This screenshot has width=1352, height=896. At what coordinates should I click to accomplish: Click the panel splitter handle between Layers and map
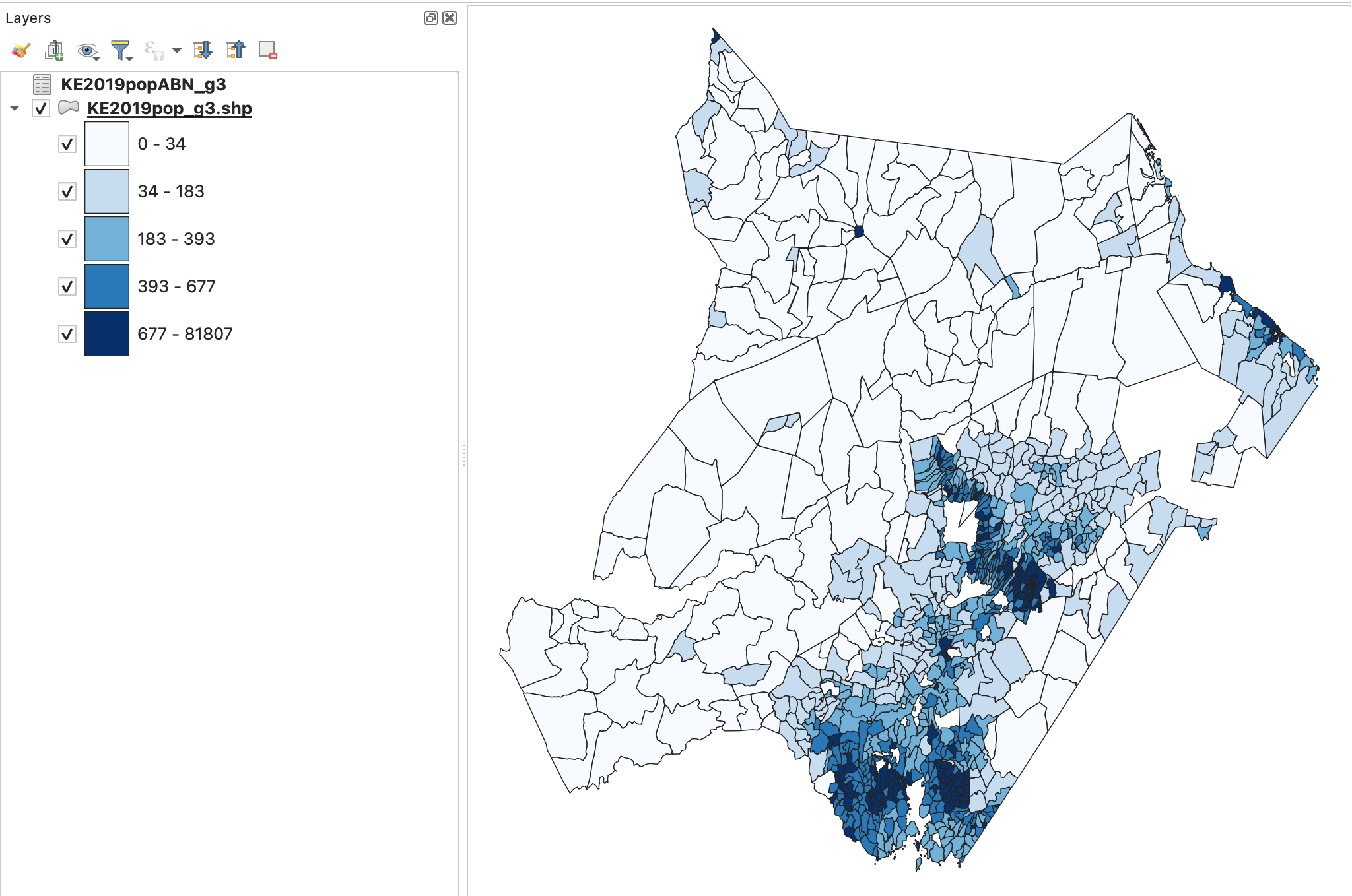[464, 455]
